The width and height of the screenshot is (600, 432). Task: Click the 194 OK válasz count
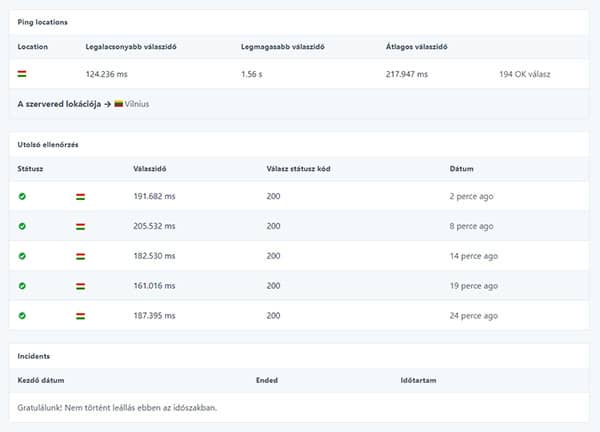(x=525, y=74)
